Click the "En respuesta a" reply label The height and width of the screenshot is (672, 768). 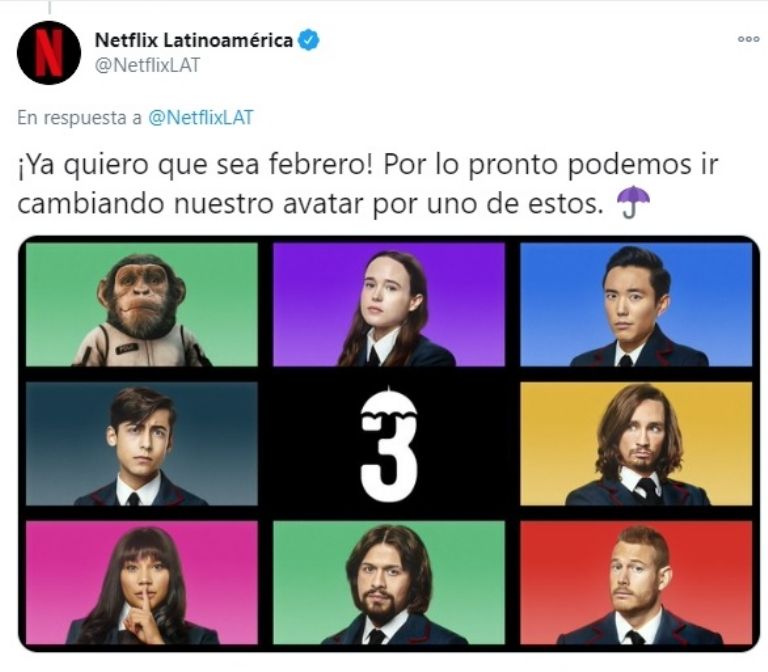79,118
